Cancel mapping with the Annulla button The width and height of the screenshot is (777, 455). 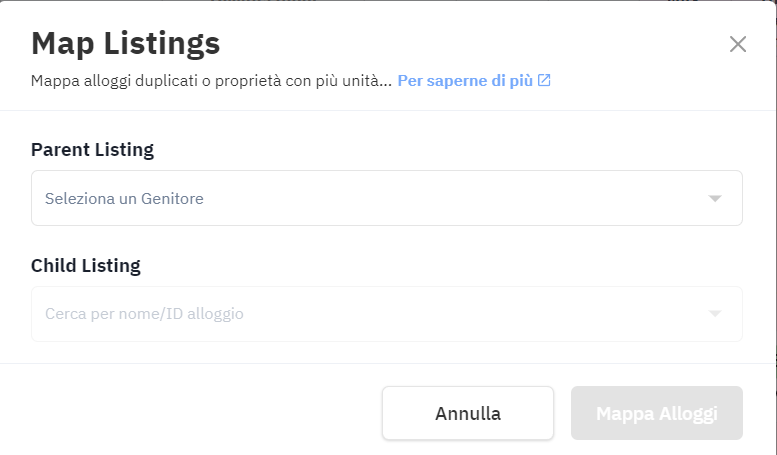(468, 413)
